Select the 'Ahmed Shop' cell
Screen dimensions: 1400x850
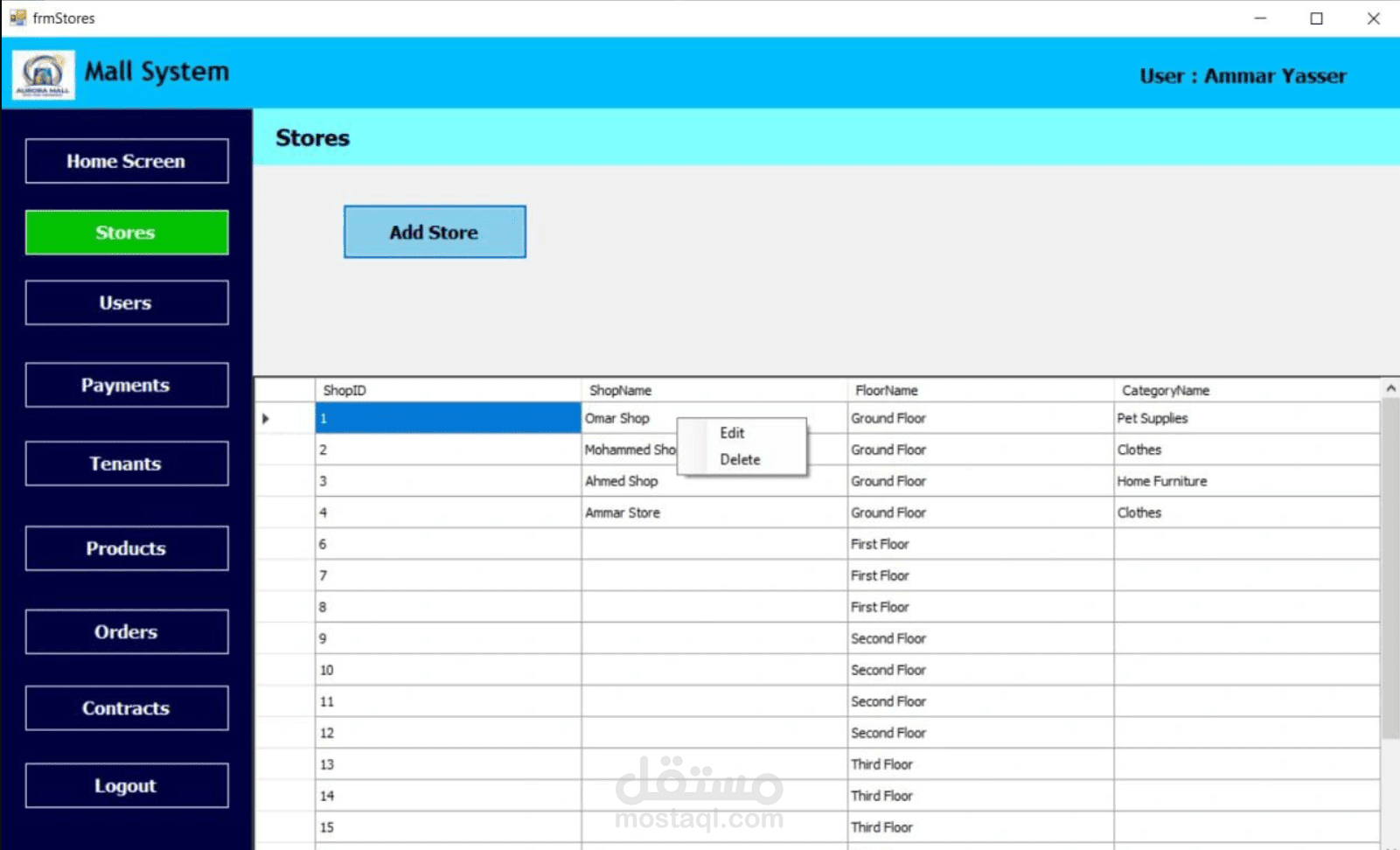pos(714,481)
